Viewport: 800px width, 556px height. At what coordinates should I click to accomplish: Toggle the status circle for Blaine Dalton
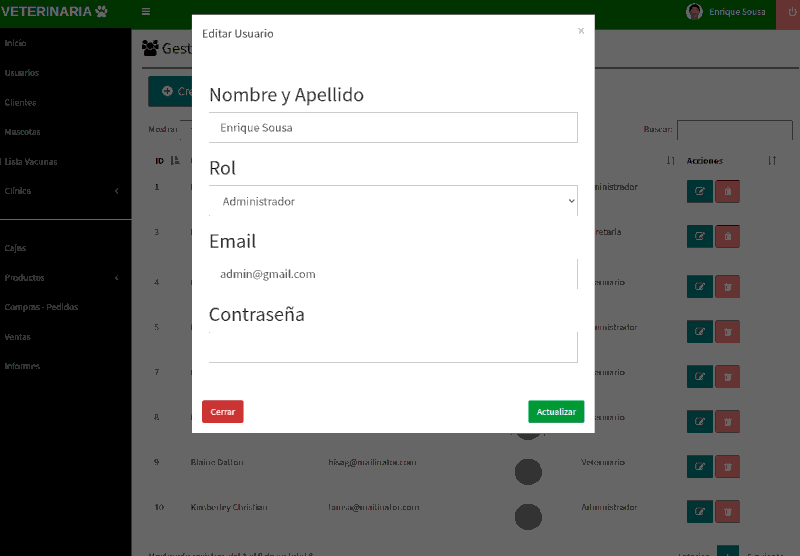527,470
